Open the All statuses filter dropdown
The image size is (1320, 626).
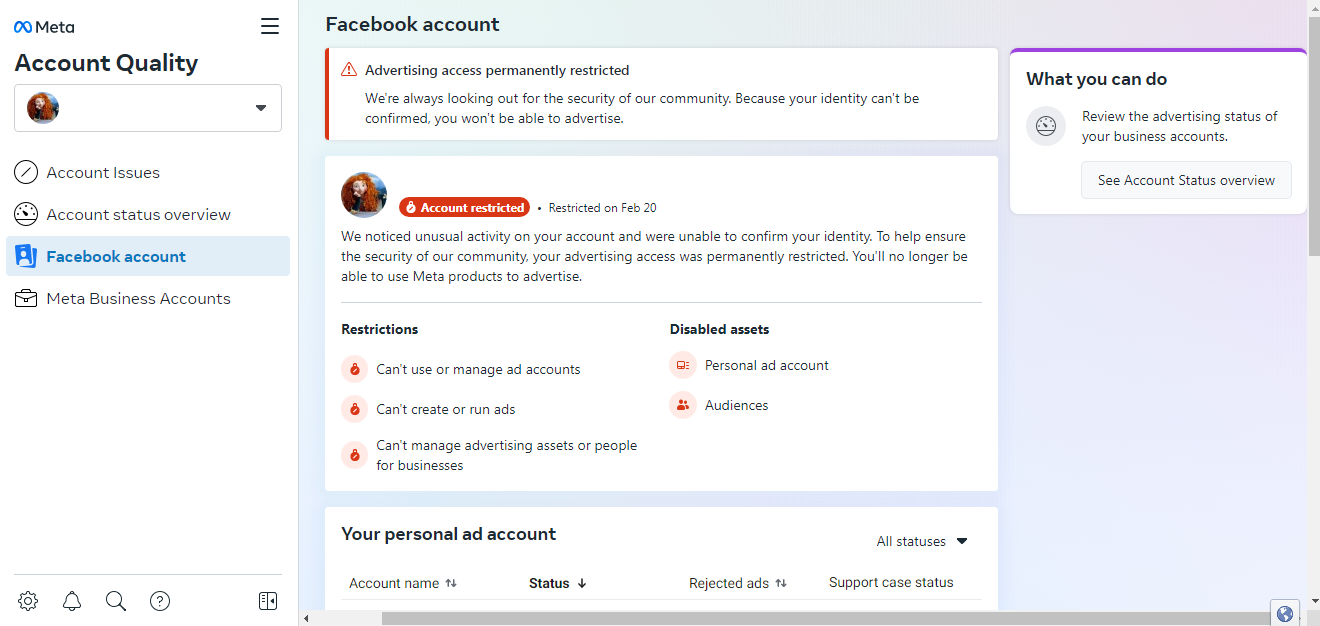point(922,541)
